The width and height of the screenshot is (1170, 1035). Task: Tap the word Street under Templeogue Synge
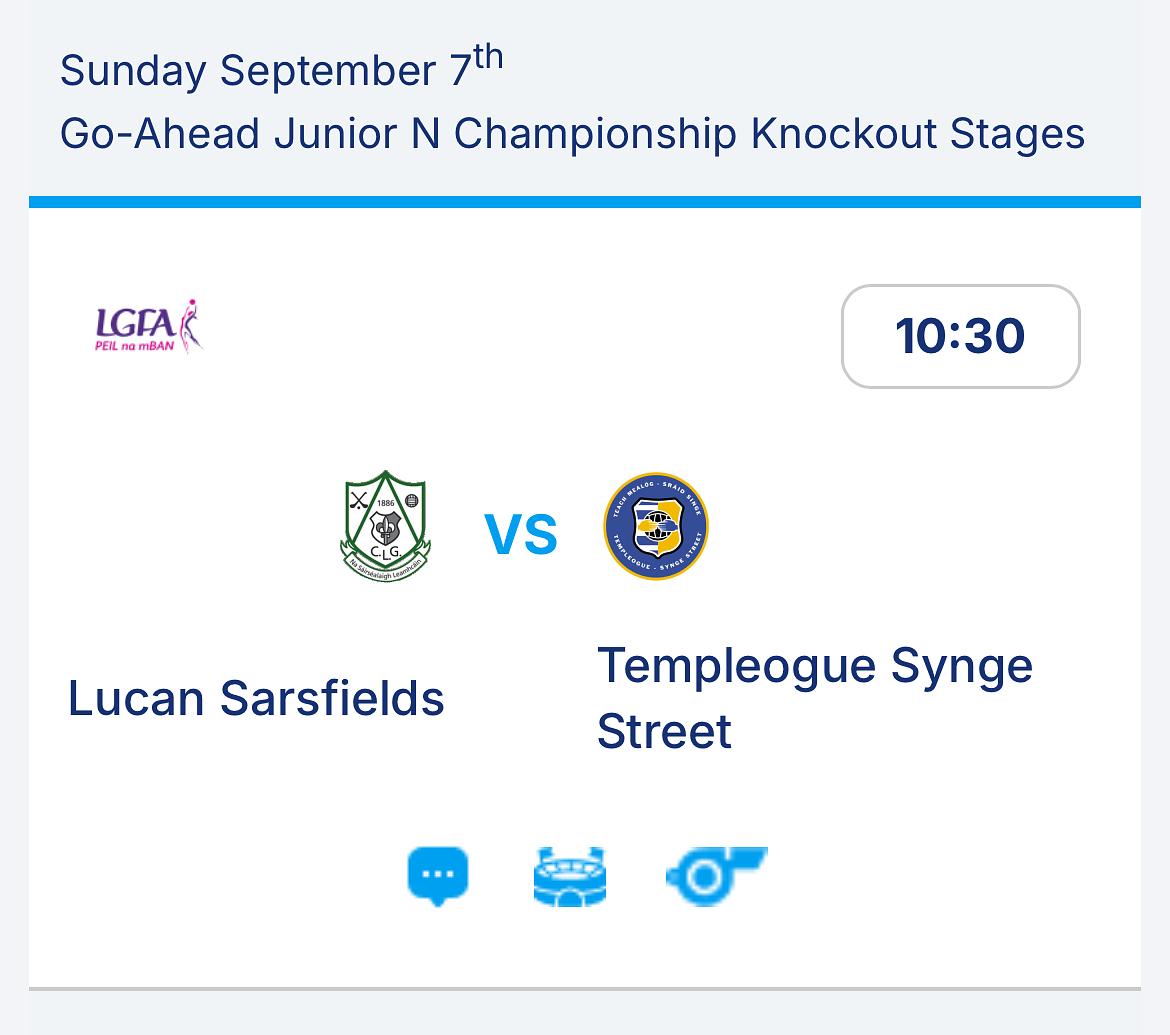point(664,731)
